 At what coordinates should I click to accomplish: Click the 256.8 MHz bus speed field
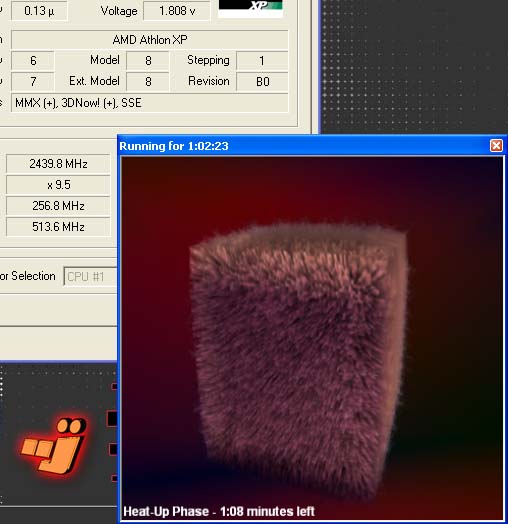58,206
